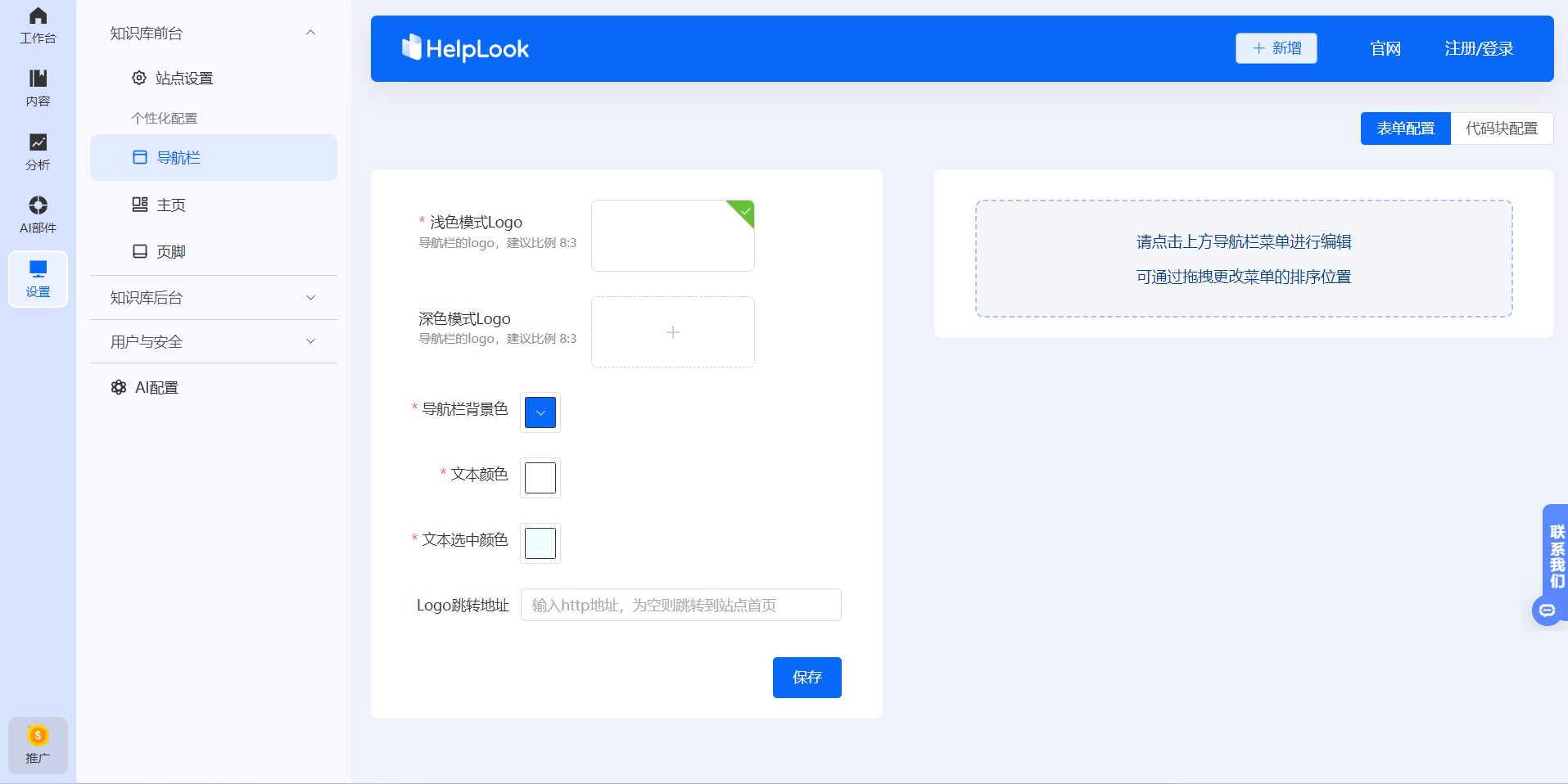The image size is (1568, 784).
Task: Select the 内容 content icon
Action: pos(37,85)
